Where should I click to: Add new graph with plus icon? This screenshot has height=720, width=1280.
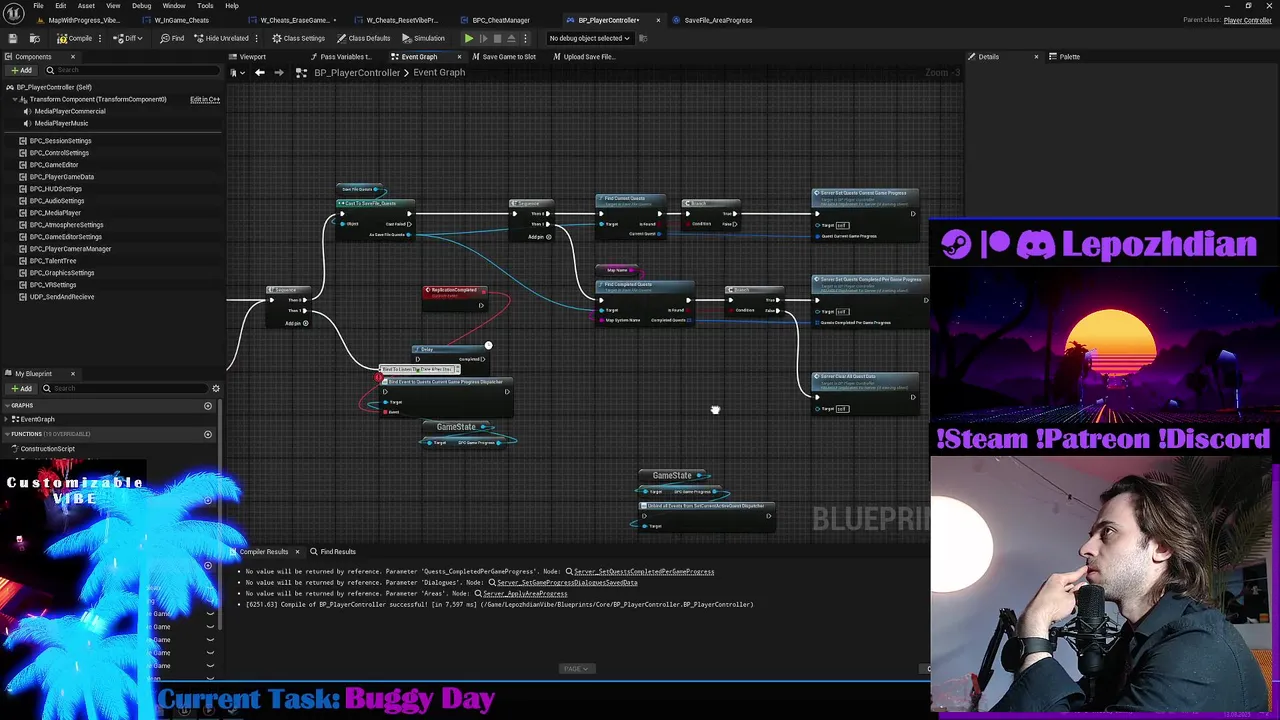click(x=208, y=405)
